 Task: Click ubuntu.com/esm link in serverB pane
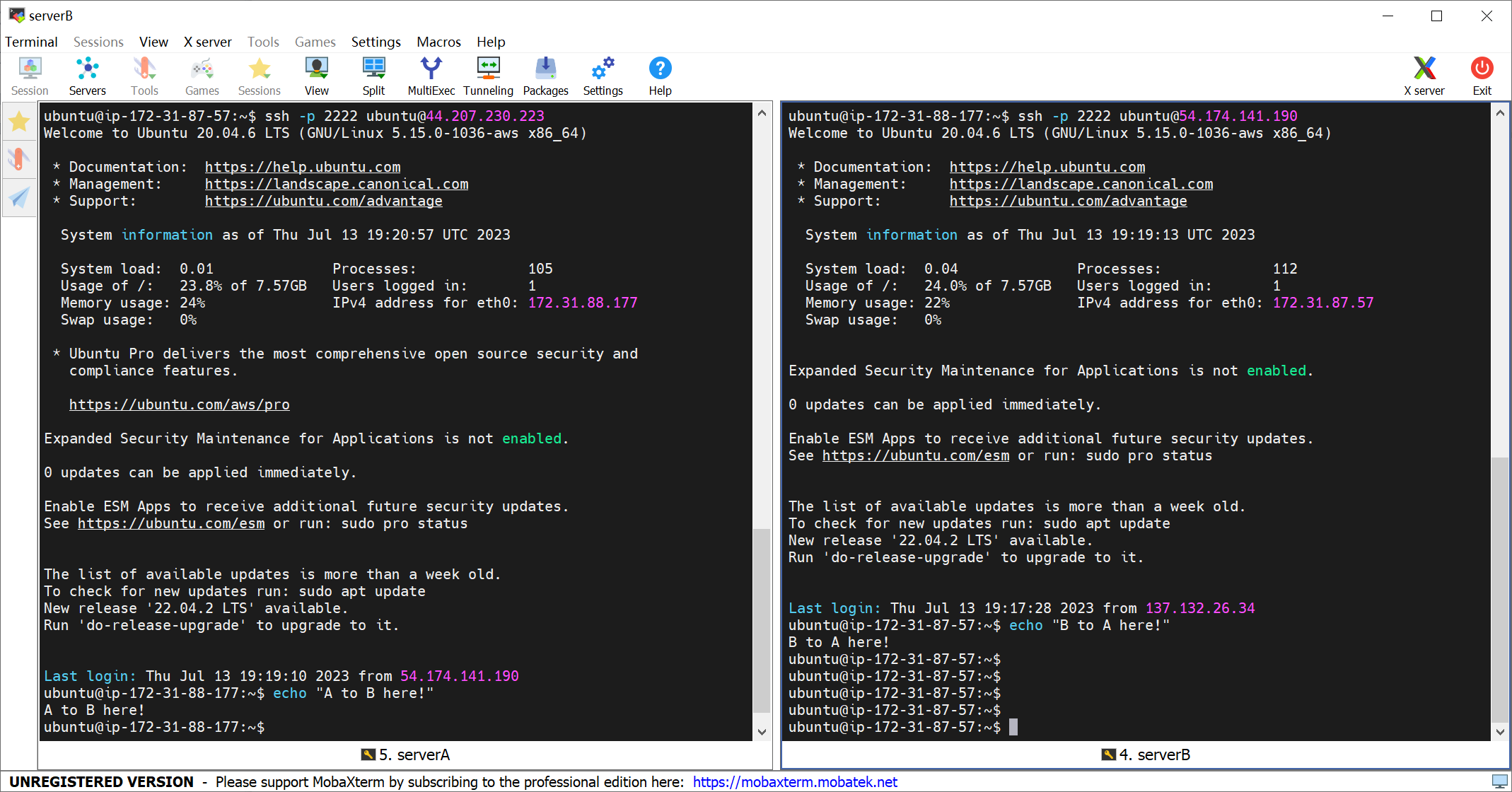916,455
